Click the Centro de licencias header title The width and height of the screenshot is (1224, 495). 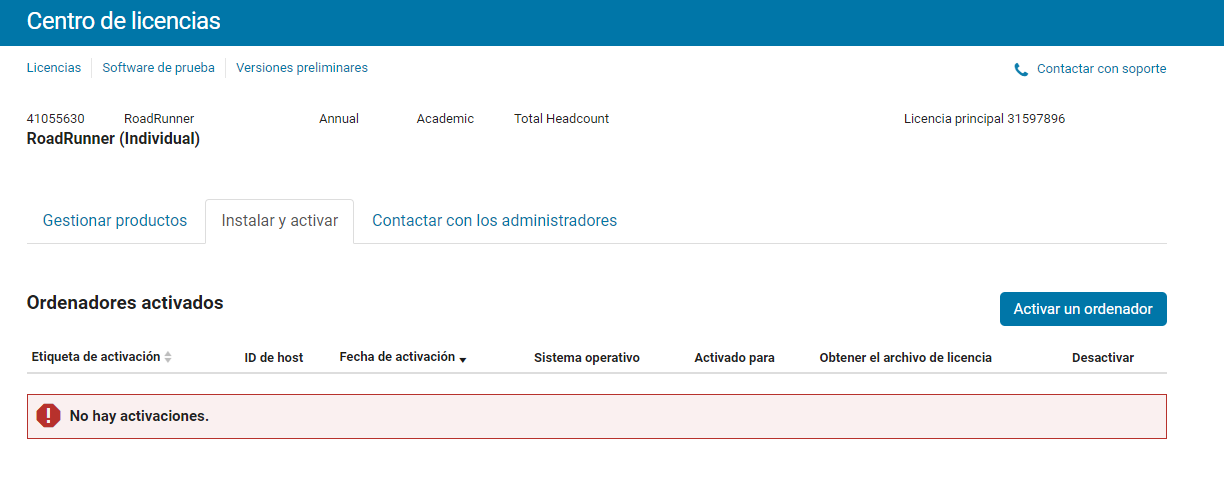click(124, 21)
